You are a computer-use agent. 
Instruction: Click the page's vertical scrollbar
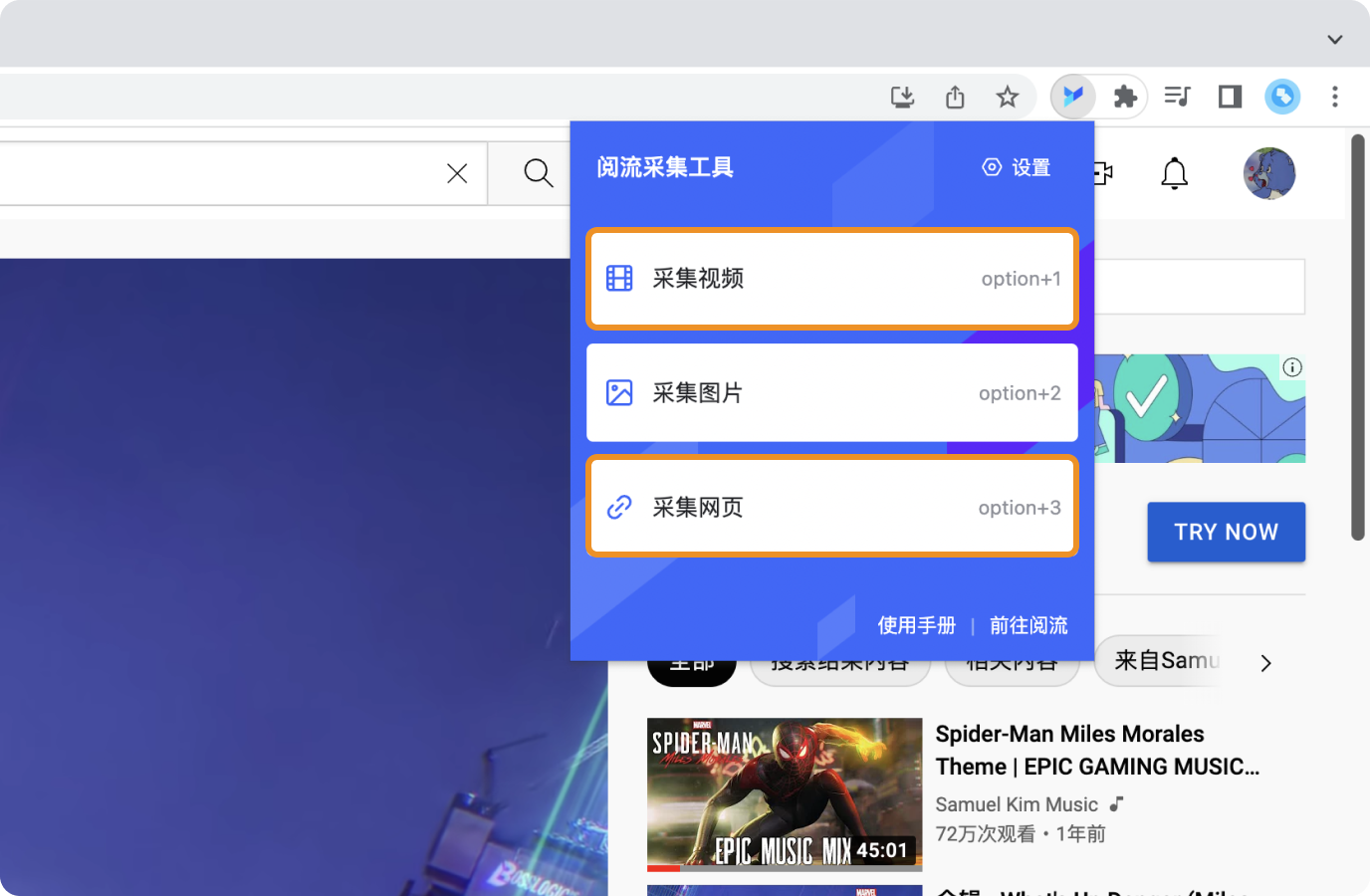pyautogui.click(x=1357, y=338)
